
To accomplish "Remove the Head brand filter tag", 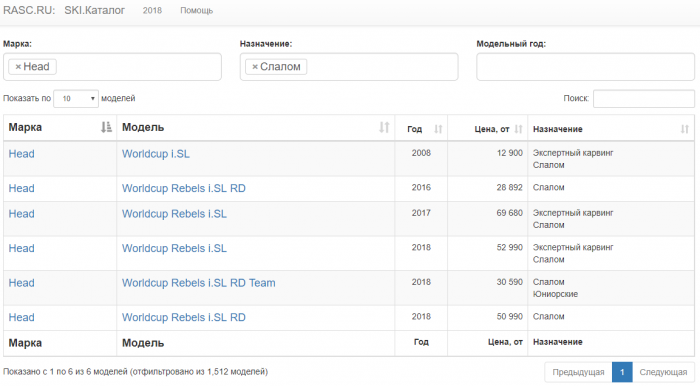I will click(18, 67).
